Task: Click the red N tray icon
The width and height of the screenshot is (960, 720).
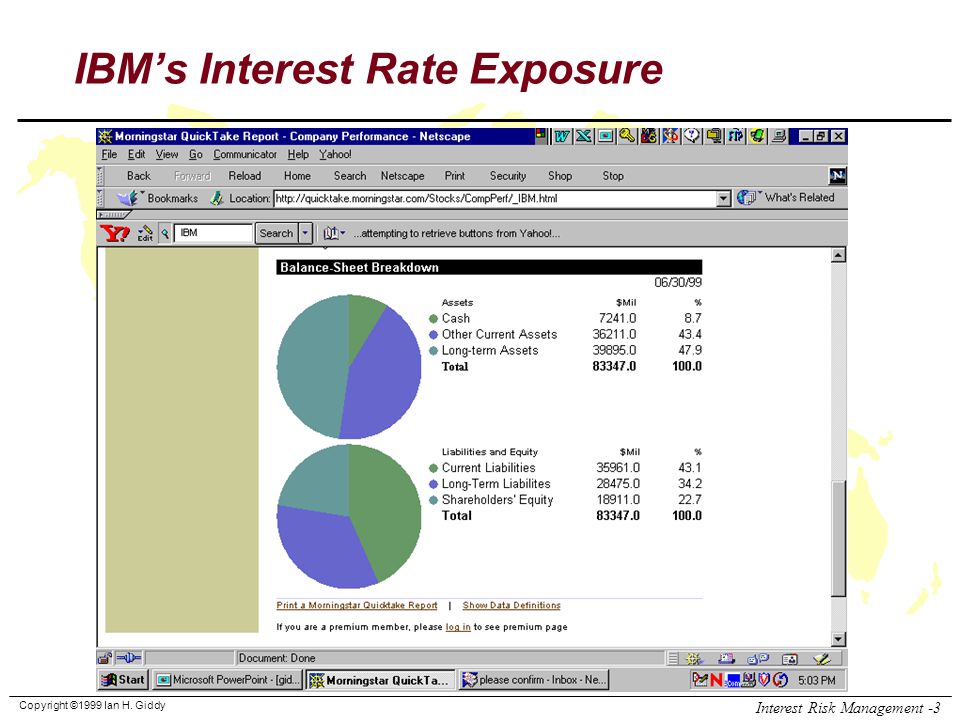Action: pos(716,680)
